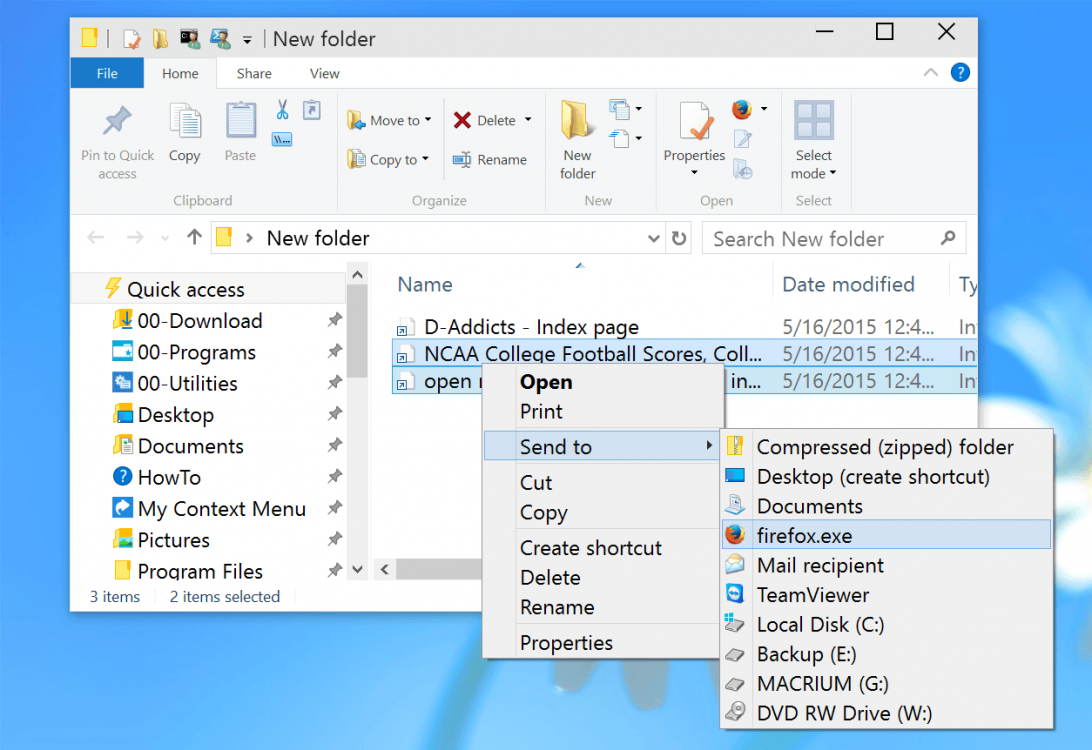This screenshot has height=750, width=1092.
Task: Expand the New item dropdown arrow
Action: tap(639, 109)
